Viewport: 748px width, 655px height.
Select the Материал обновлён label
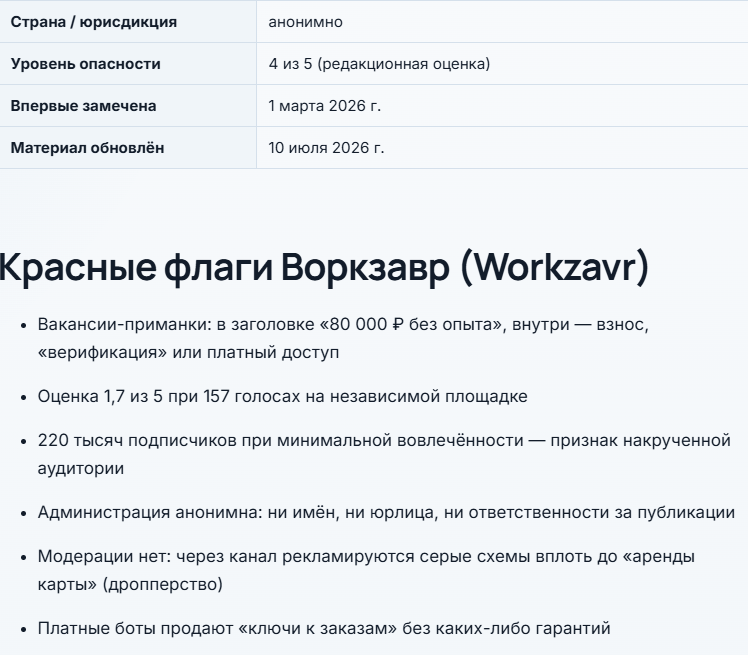click(87, 148)
